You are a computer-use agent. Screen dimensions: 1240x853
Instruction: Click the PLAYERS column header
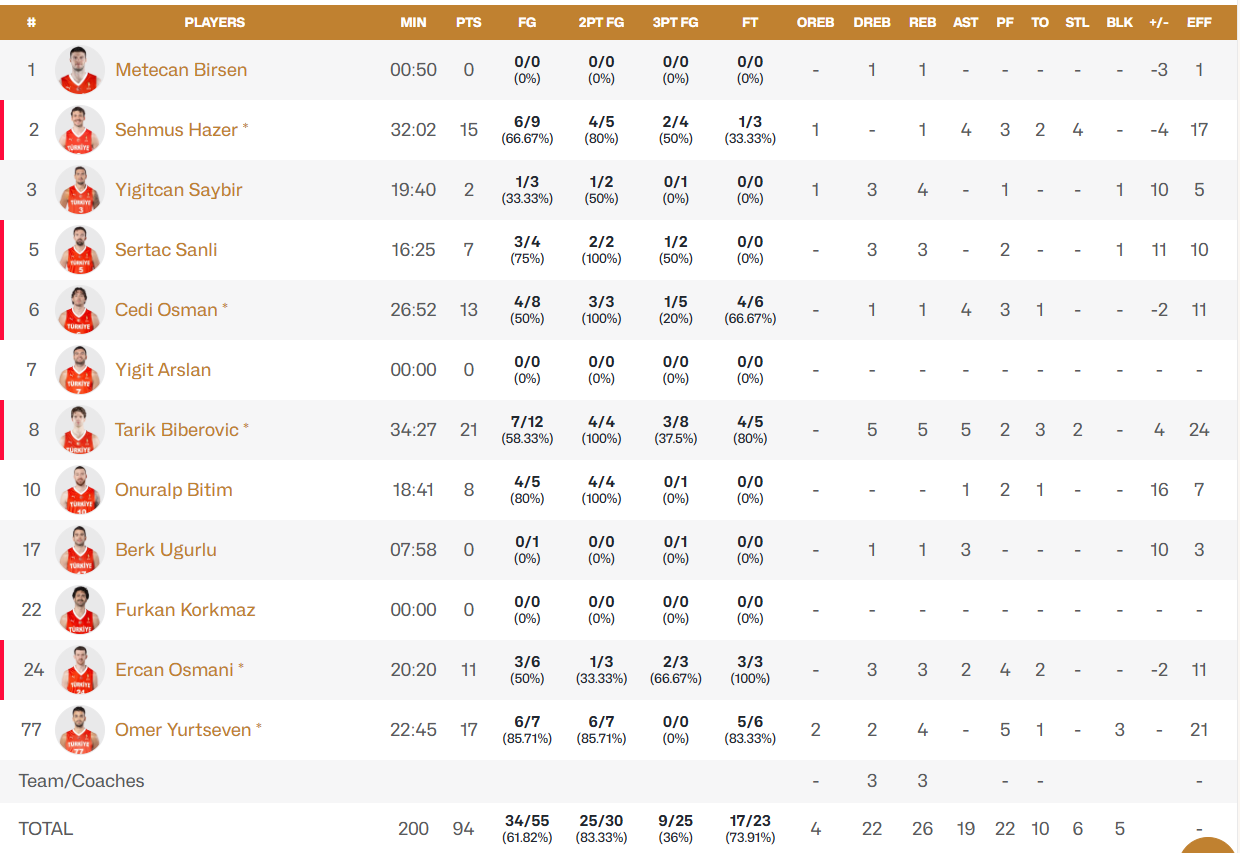click(214, 22)
